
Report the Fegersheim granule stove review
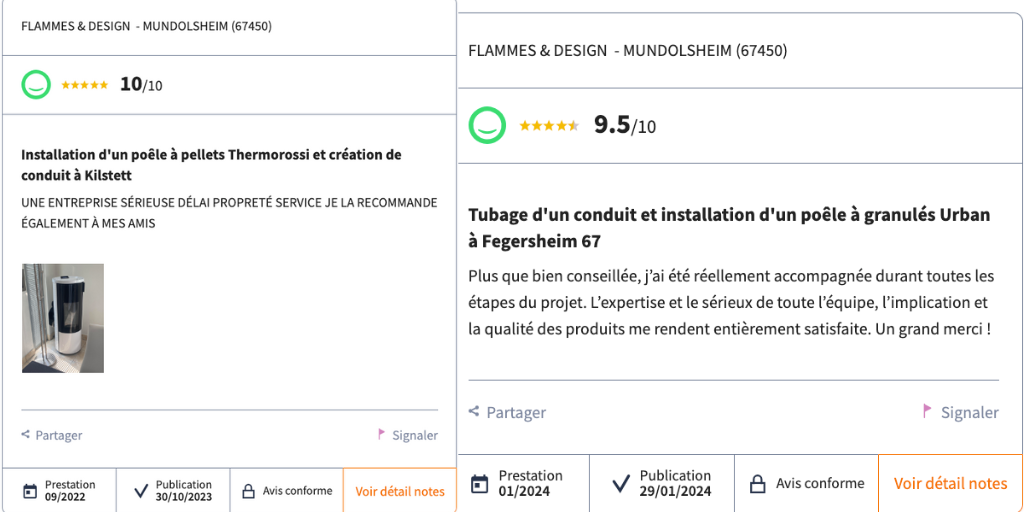[x=969, y=412]
